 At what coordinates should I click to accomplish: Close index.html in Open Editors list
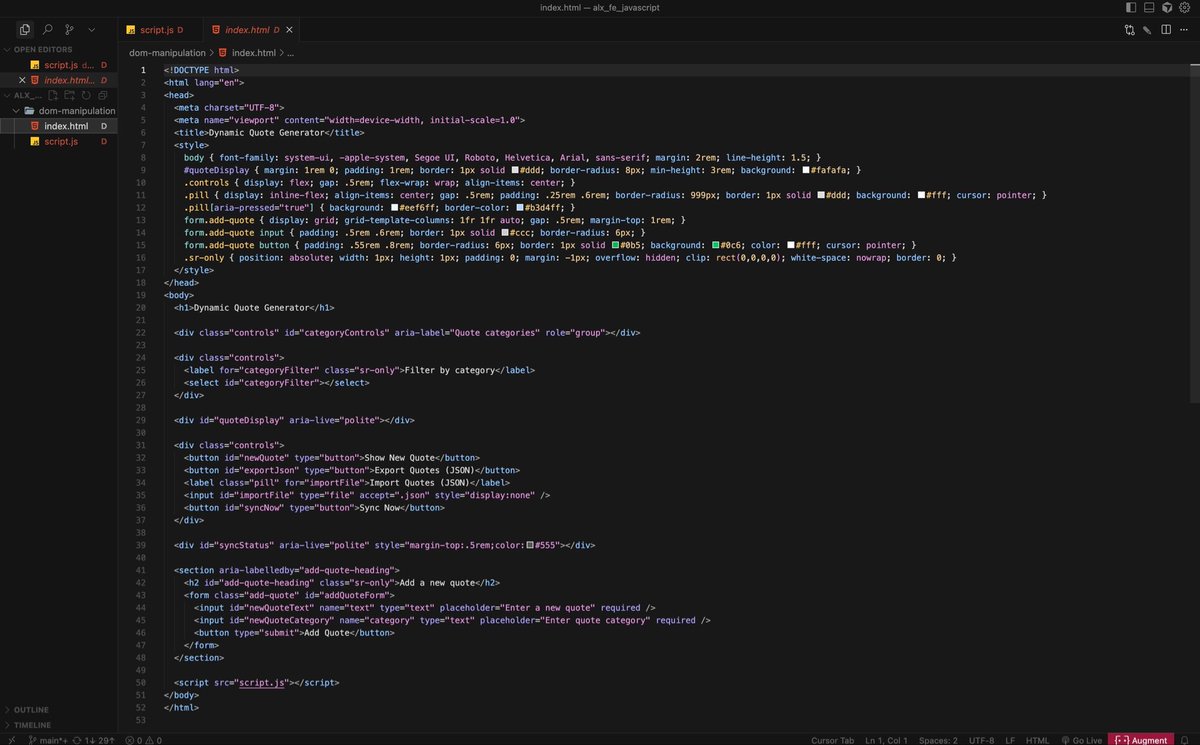[22, 80]
